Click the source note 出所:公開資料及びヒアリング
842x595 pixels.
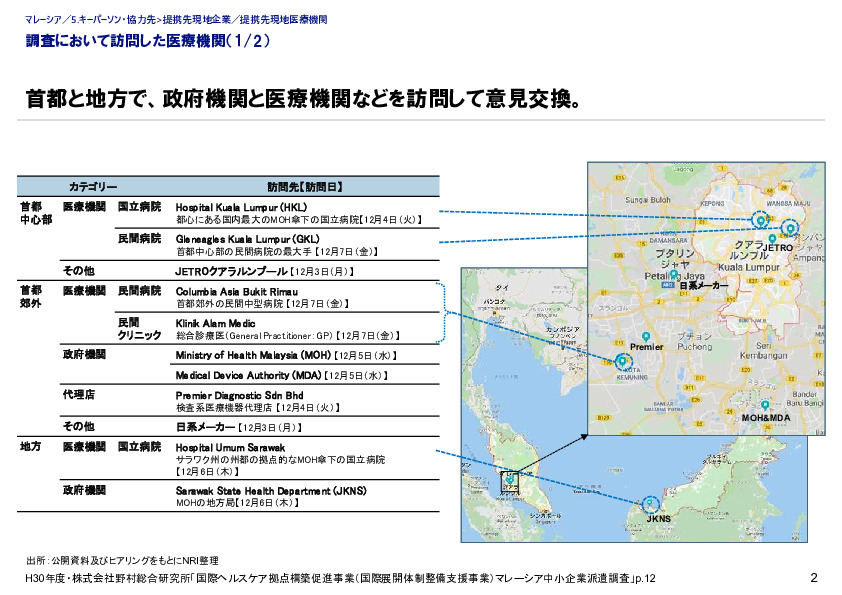122,561
